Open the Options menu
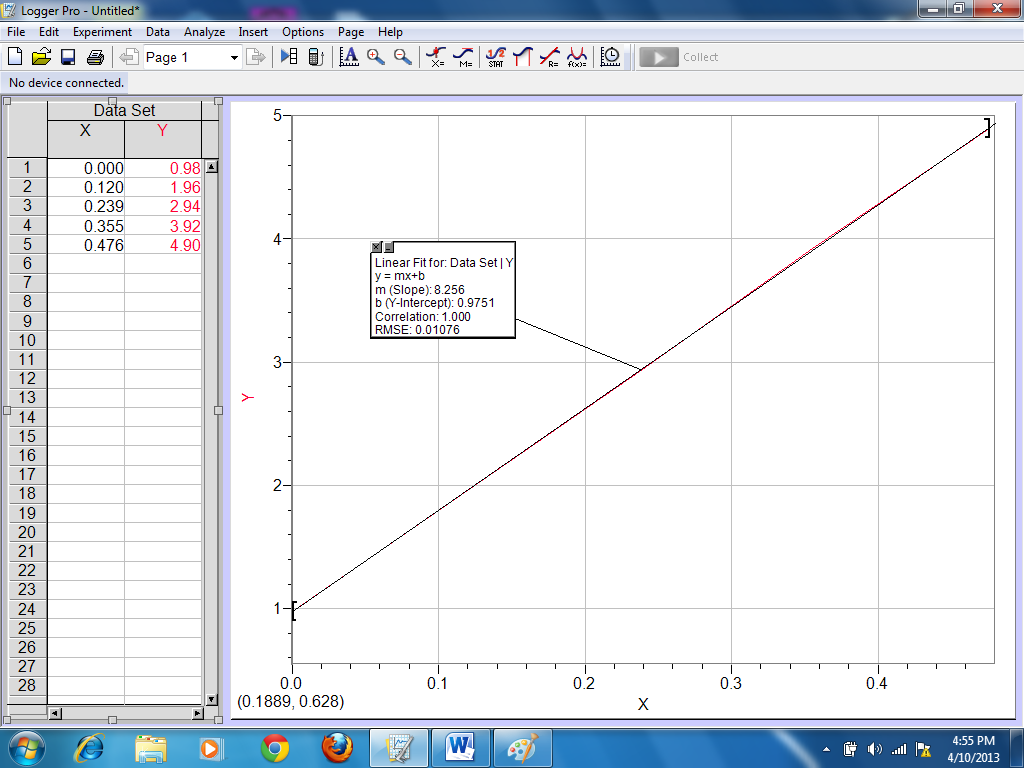 coord(303,32)
